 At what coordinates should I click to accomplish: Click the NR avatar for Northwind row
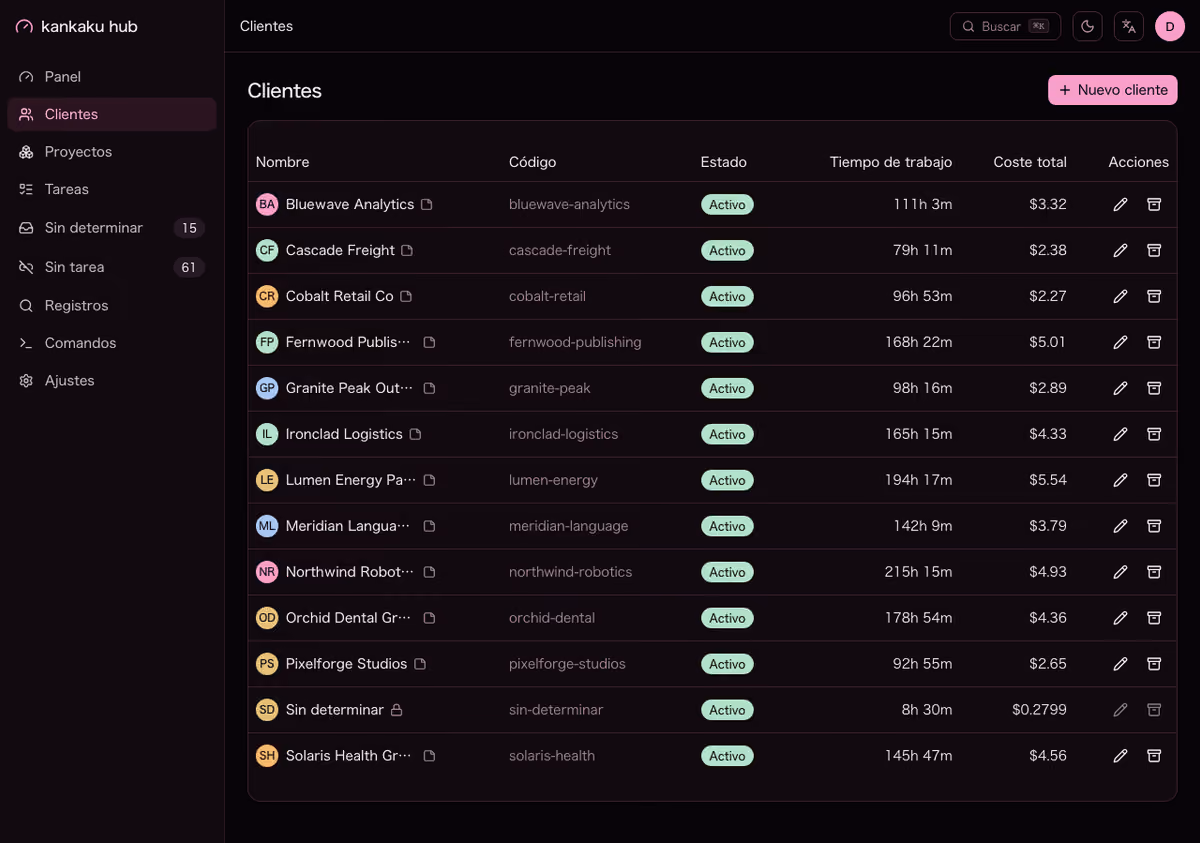[267, 572]
